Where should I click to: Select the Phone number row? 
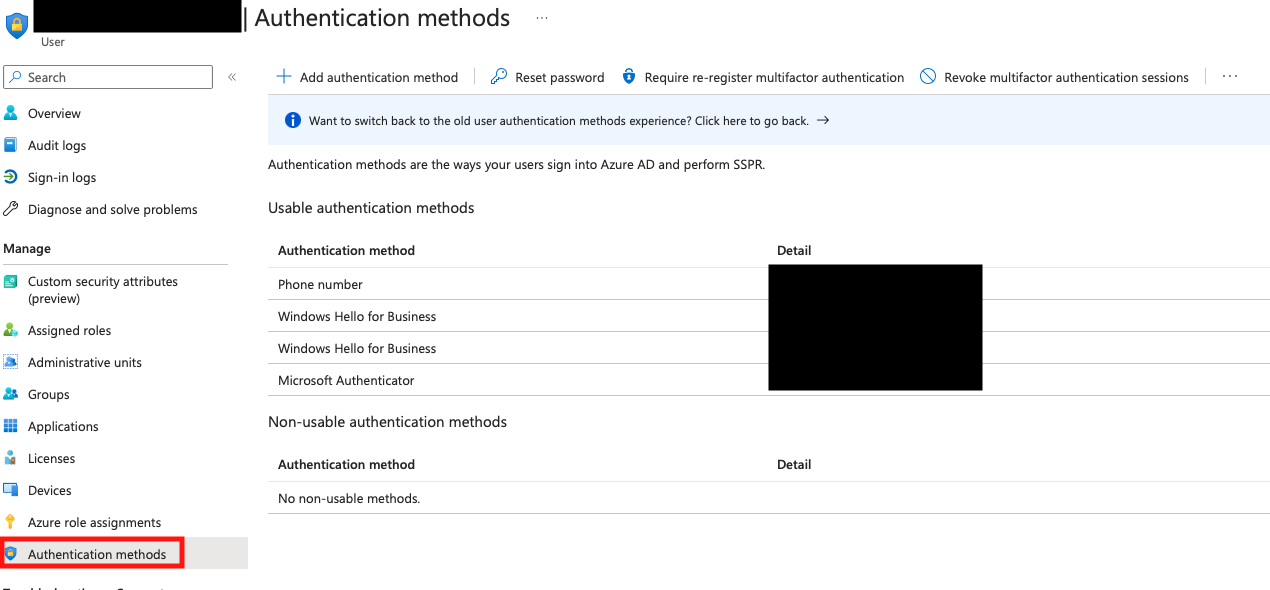click(x=769, y=284)
